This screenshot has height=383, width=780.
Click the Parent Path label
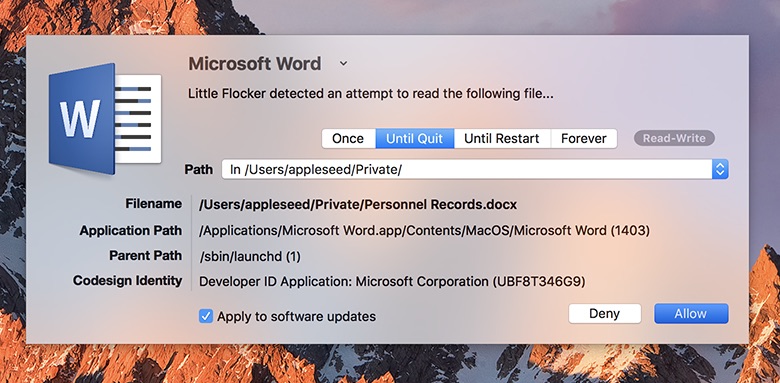click(x=146, y=256)
